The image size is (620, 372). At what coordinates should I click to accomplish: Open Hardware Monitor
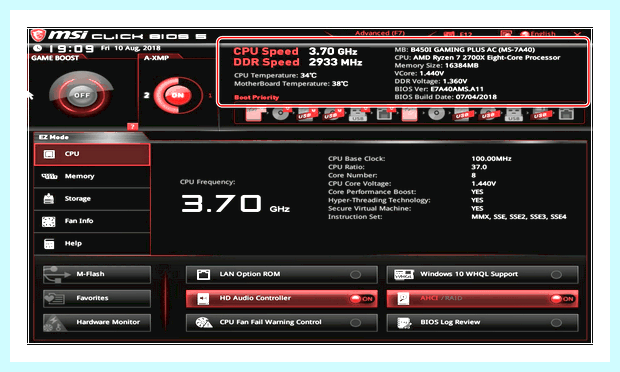tap(97, 322)
